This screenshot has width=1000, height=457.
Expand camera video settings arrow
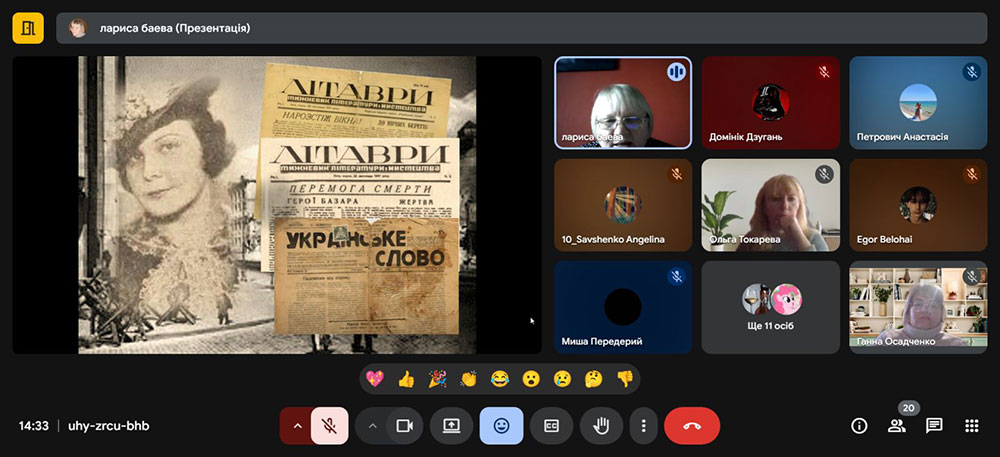coord(372,426)
